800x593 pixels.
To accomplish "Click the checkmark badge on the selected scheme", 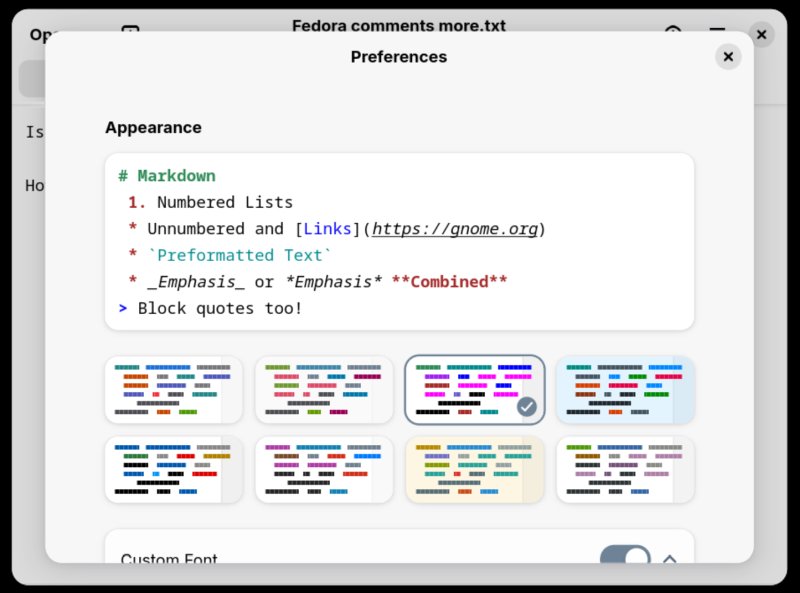I will tap(528, 407).
